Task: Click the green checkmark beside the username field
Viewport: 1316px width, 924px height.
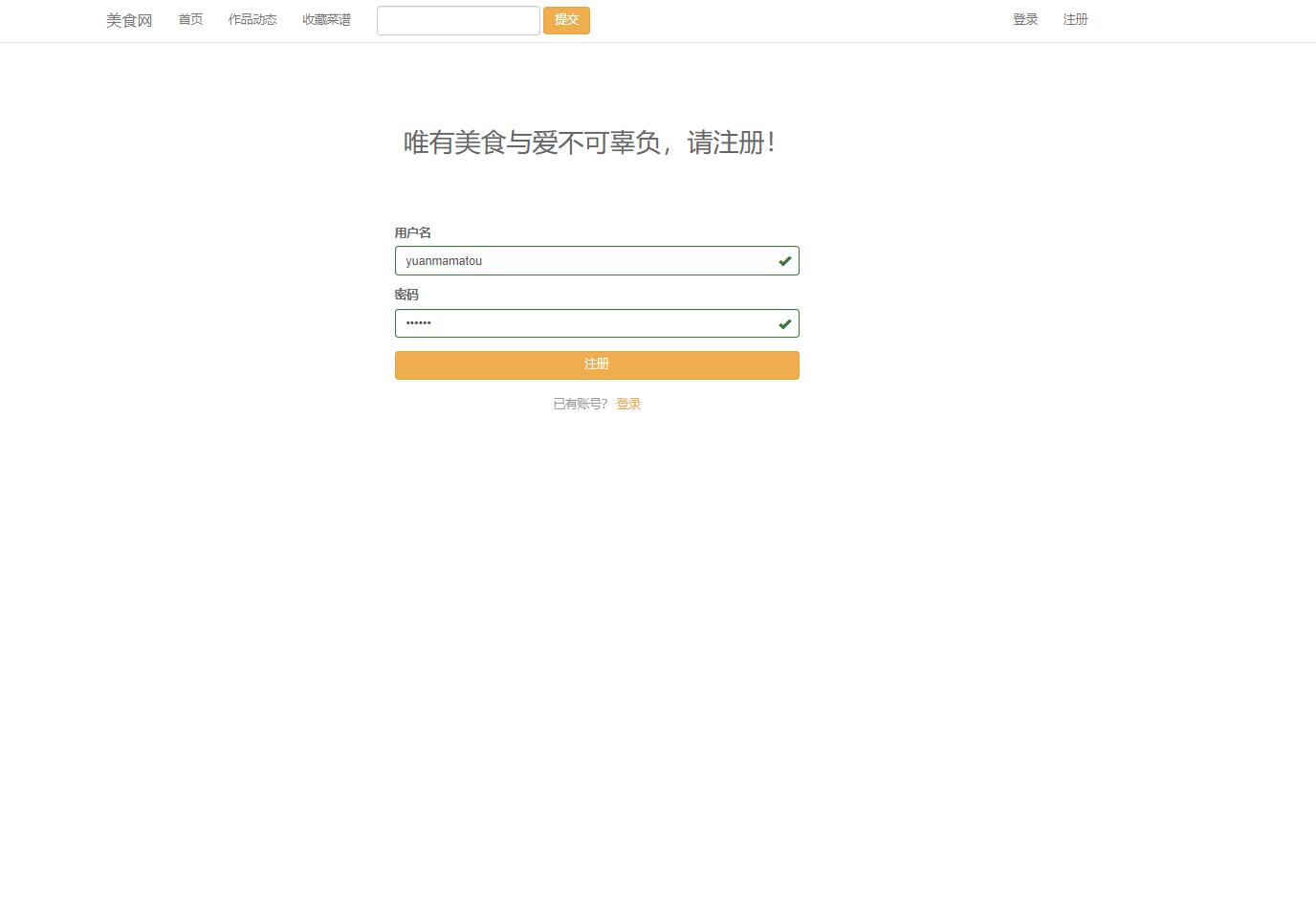Action: pos(784,260)
